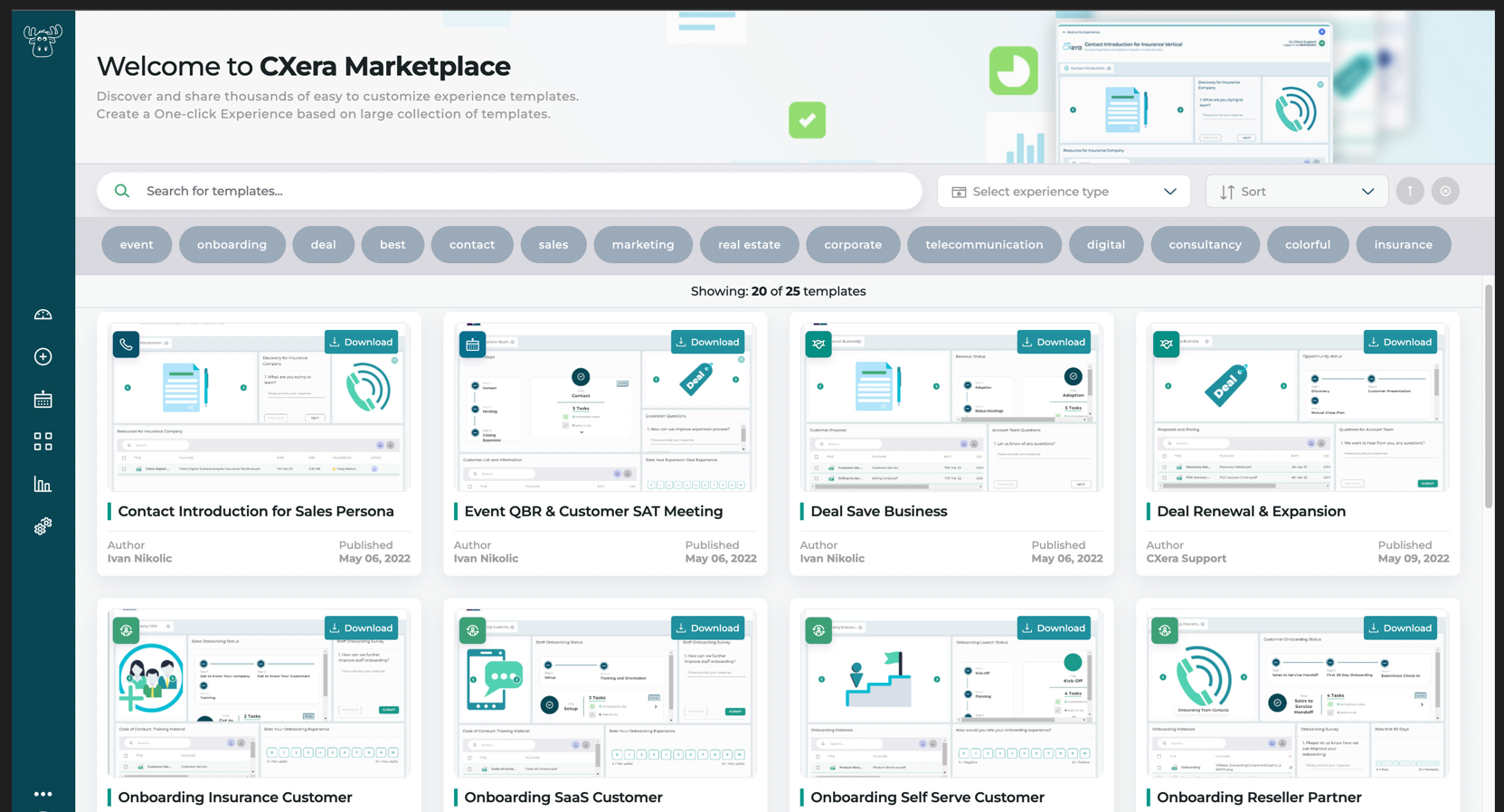Click the Onboarding Self Serve Customer title
The width and height of the screenshot is (1504, 812).
pos(927,798)
